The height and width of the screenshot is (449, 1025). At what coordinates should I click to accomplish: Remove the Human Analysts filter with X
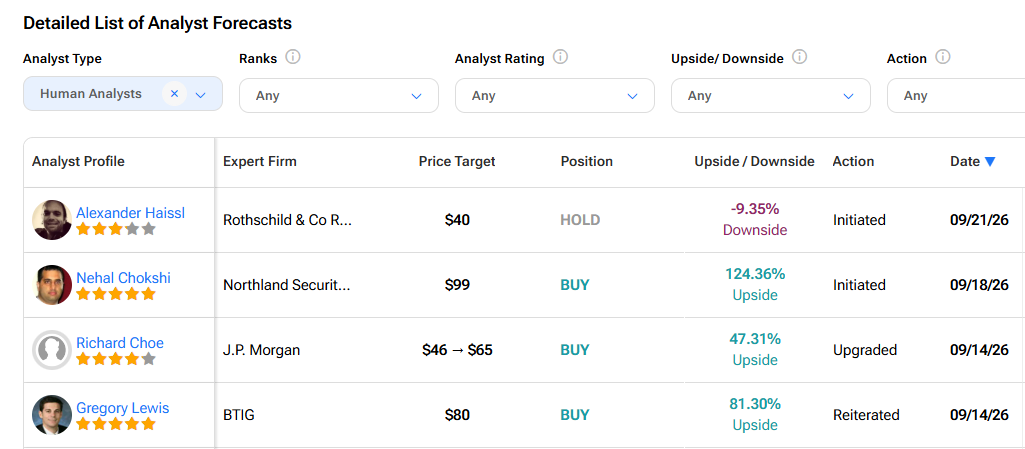174,94
